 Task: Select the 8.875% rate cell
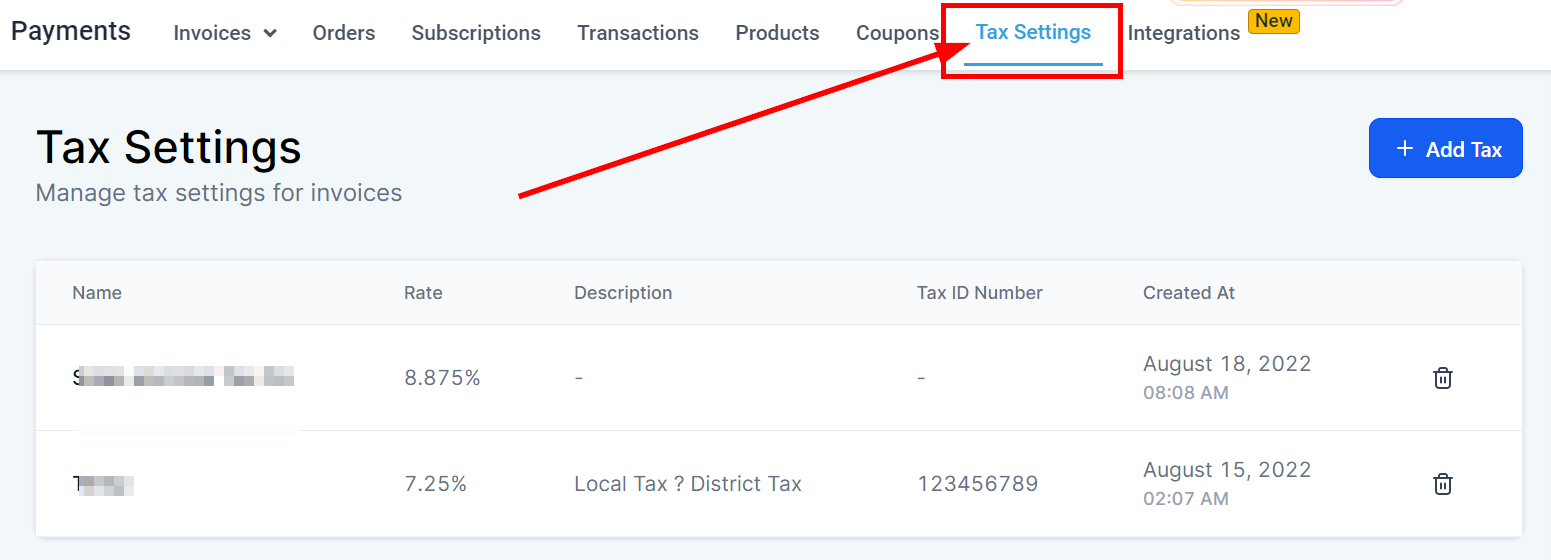click(442, 378)
